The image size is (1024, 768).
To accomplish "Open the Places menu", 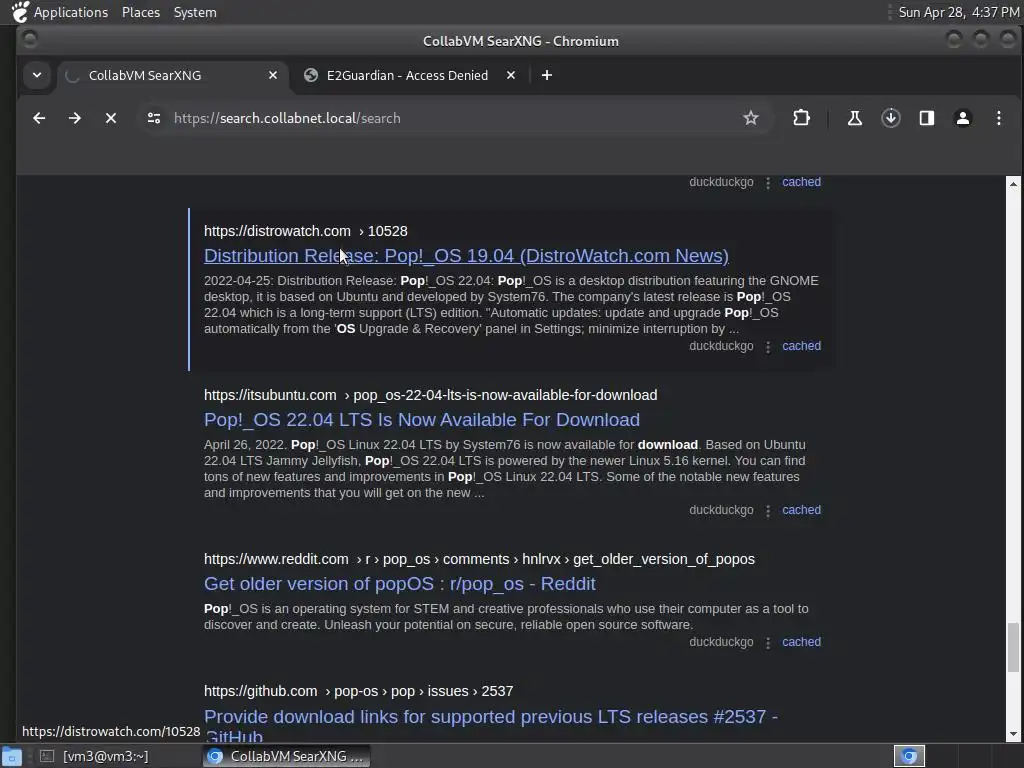I will point(140,12).
